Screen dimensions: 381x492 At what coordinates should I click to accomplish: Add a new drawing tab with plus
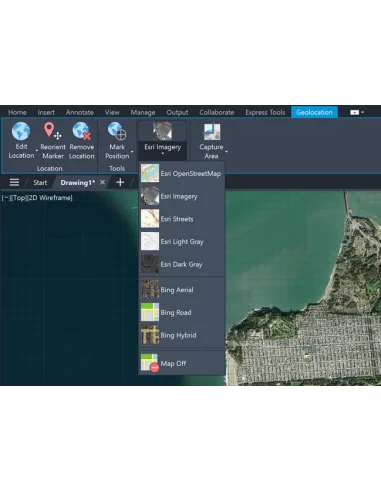[120, 182]
